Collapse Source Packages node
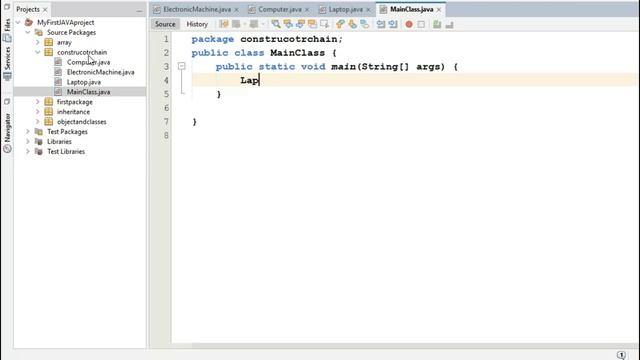Image resolution: width=640 pixels, height=360 pixels. coord(28,32)
